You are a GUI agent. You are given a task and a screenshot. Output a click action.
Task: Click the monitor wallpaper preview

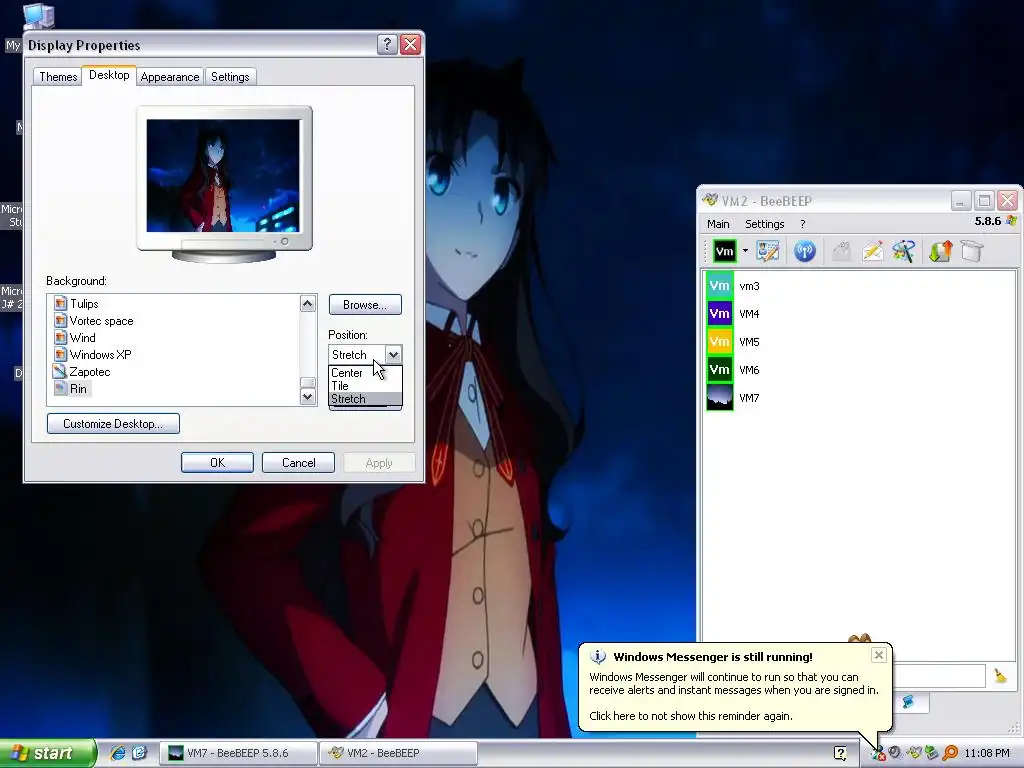coord(223,176)
